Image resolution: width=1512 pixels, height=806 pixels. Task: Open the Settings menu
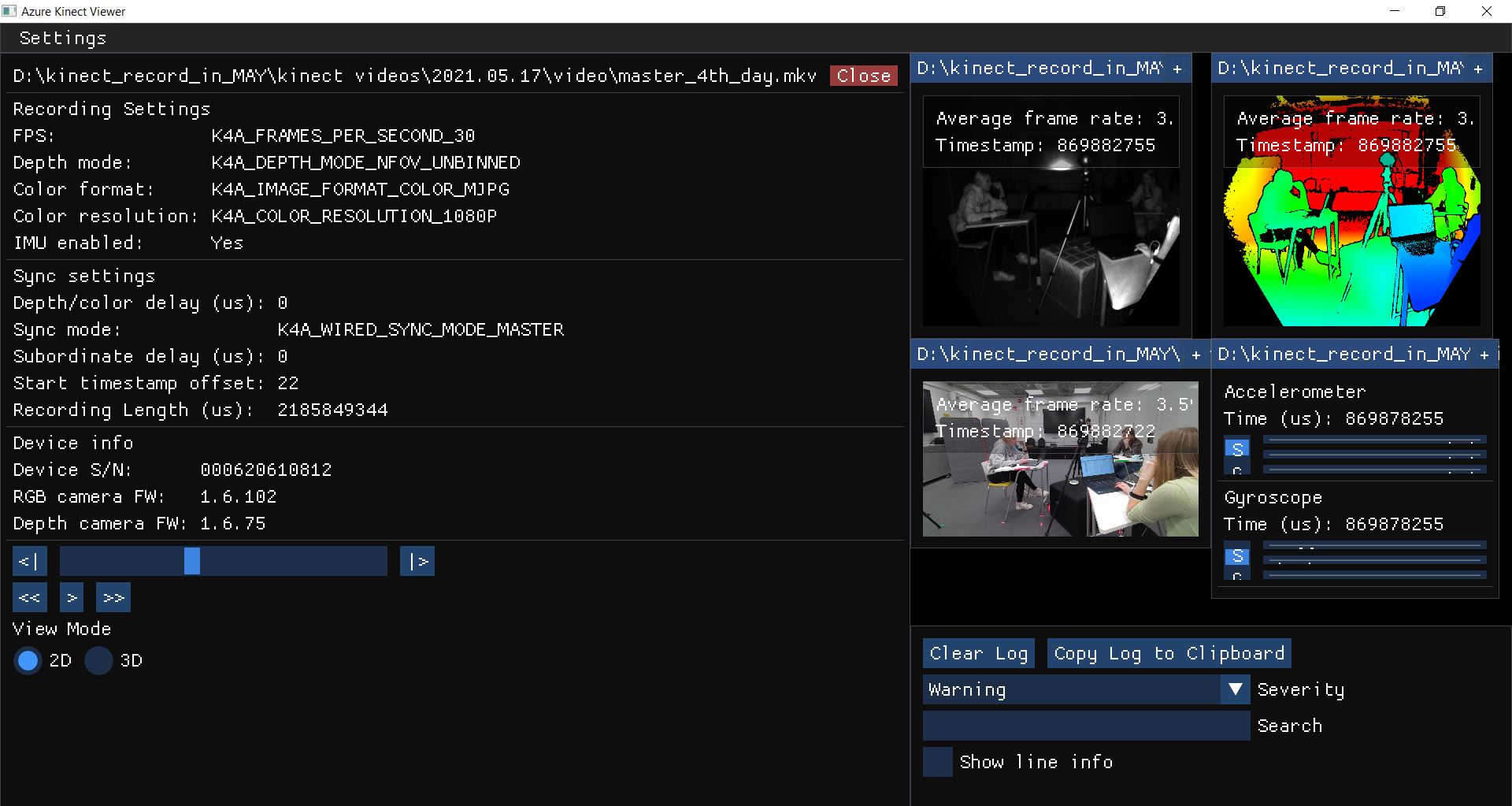(62, 38)
